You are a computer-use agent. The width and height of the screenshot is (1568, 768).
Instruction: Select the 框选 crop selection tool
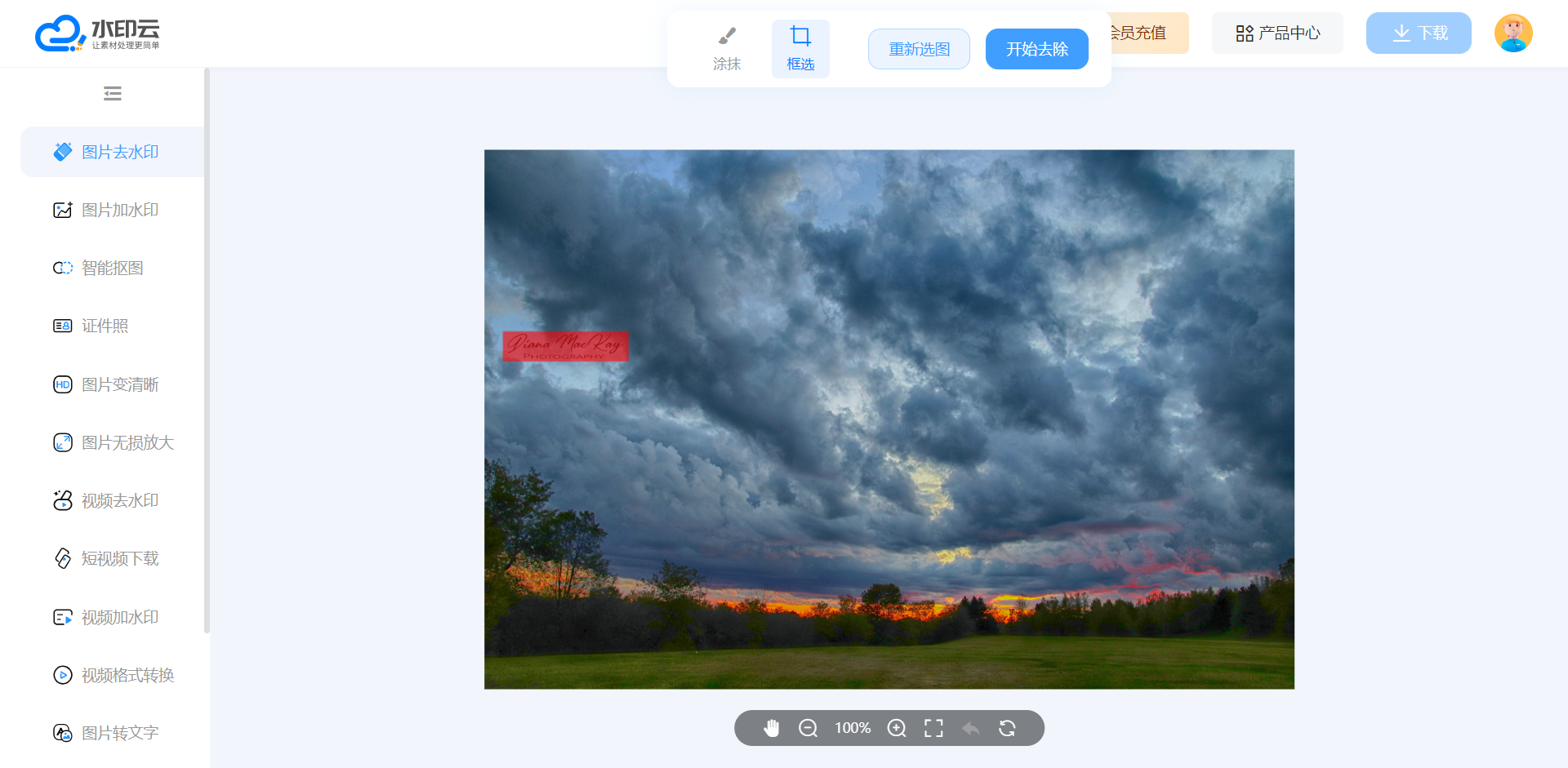800,48
